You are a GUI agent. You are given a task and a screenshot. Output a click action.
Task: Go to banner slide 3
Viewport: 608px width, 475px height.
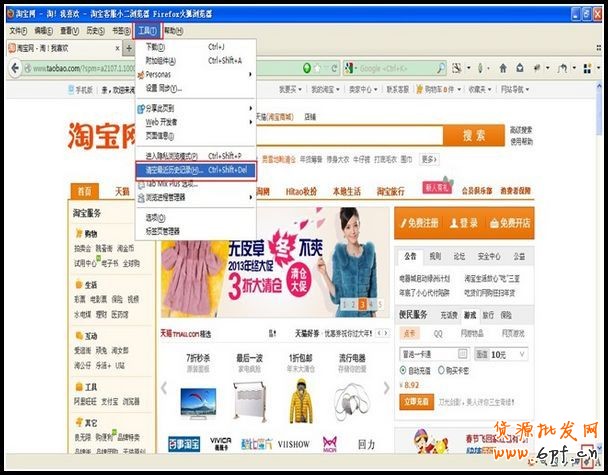[361, 303]
